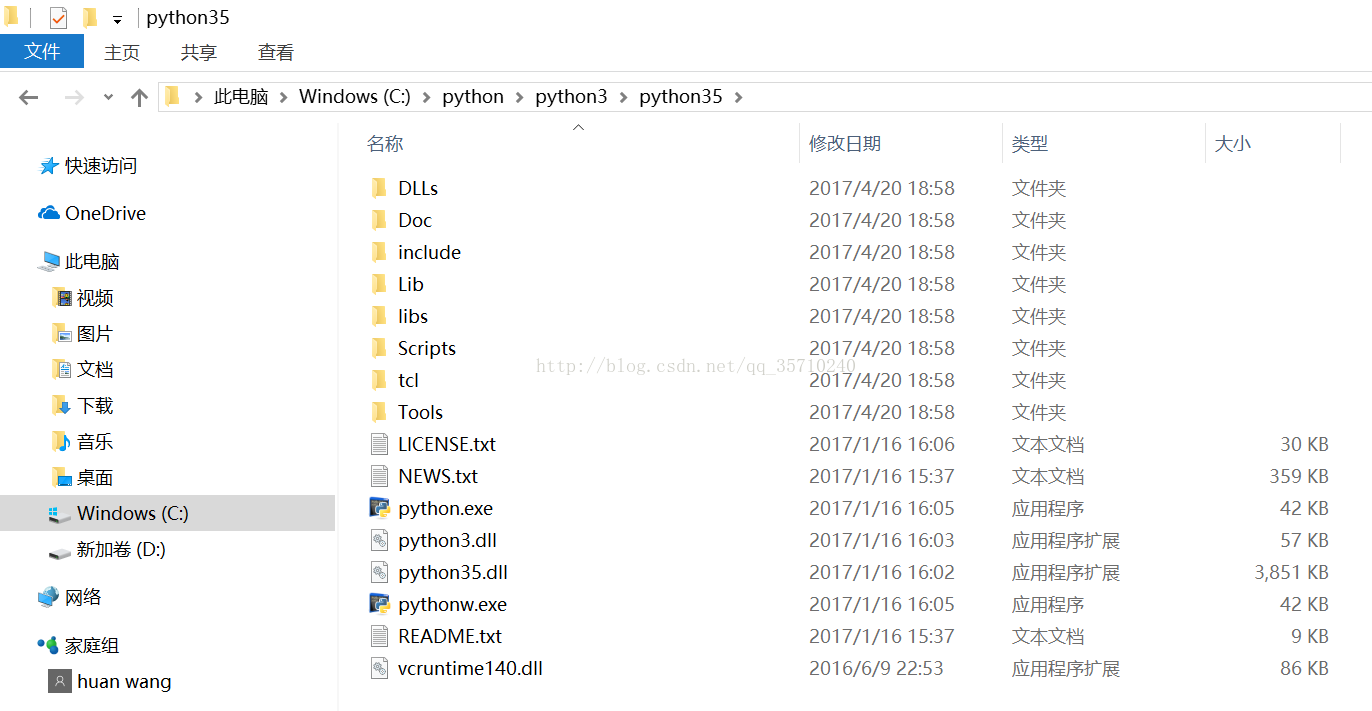Image resolution: width=1372 pixels, height=711 pixels.
Task: Expand chevron after Windows (C:) in path
Action: (426, 97)
